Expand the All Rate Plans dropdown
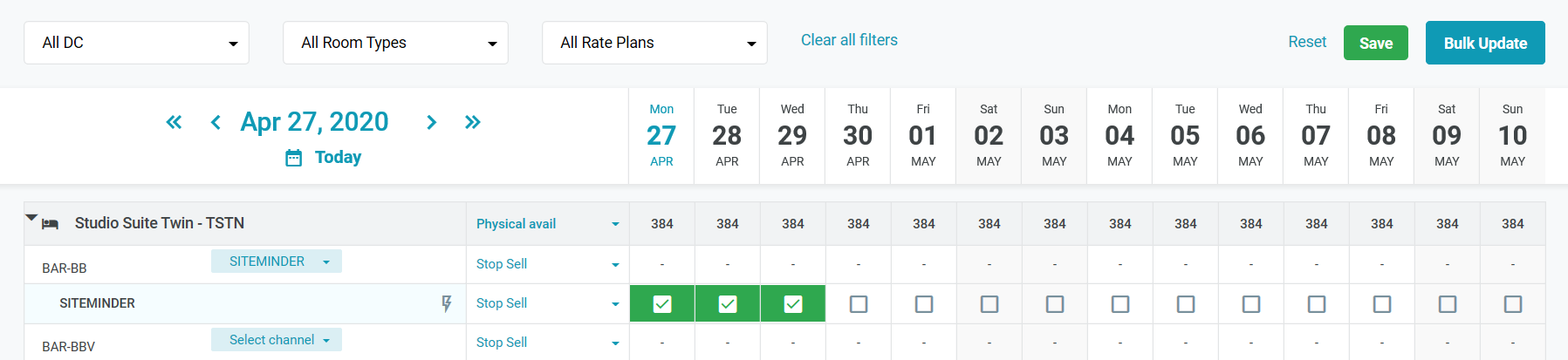 [654, 43]
